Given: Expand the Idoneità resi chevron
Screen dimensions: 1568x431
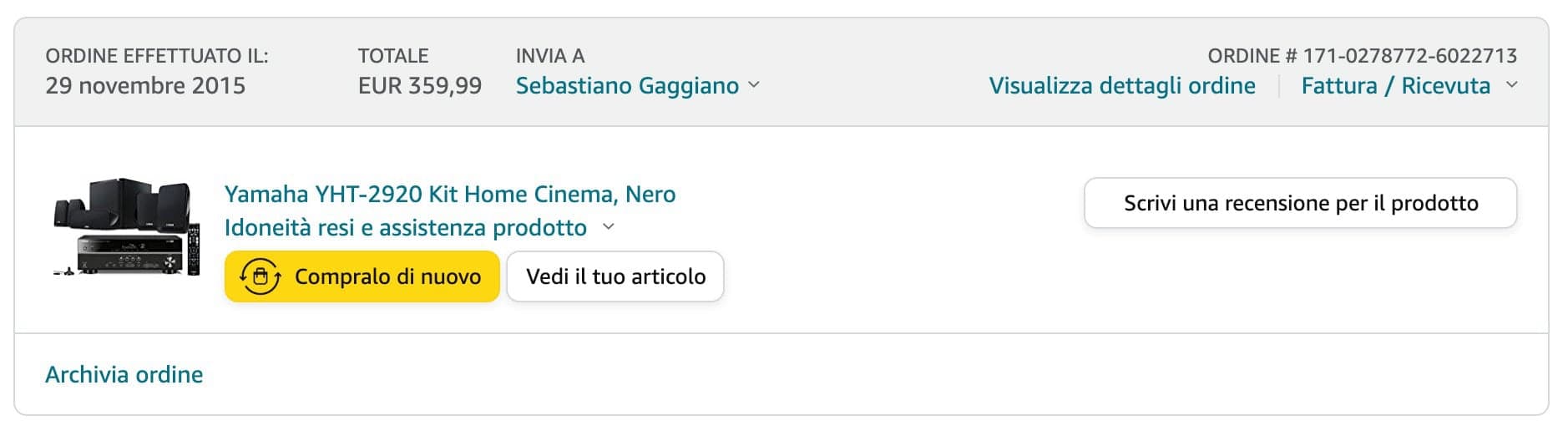Looking at the screenshot, I should point(609,227).
